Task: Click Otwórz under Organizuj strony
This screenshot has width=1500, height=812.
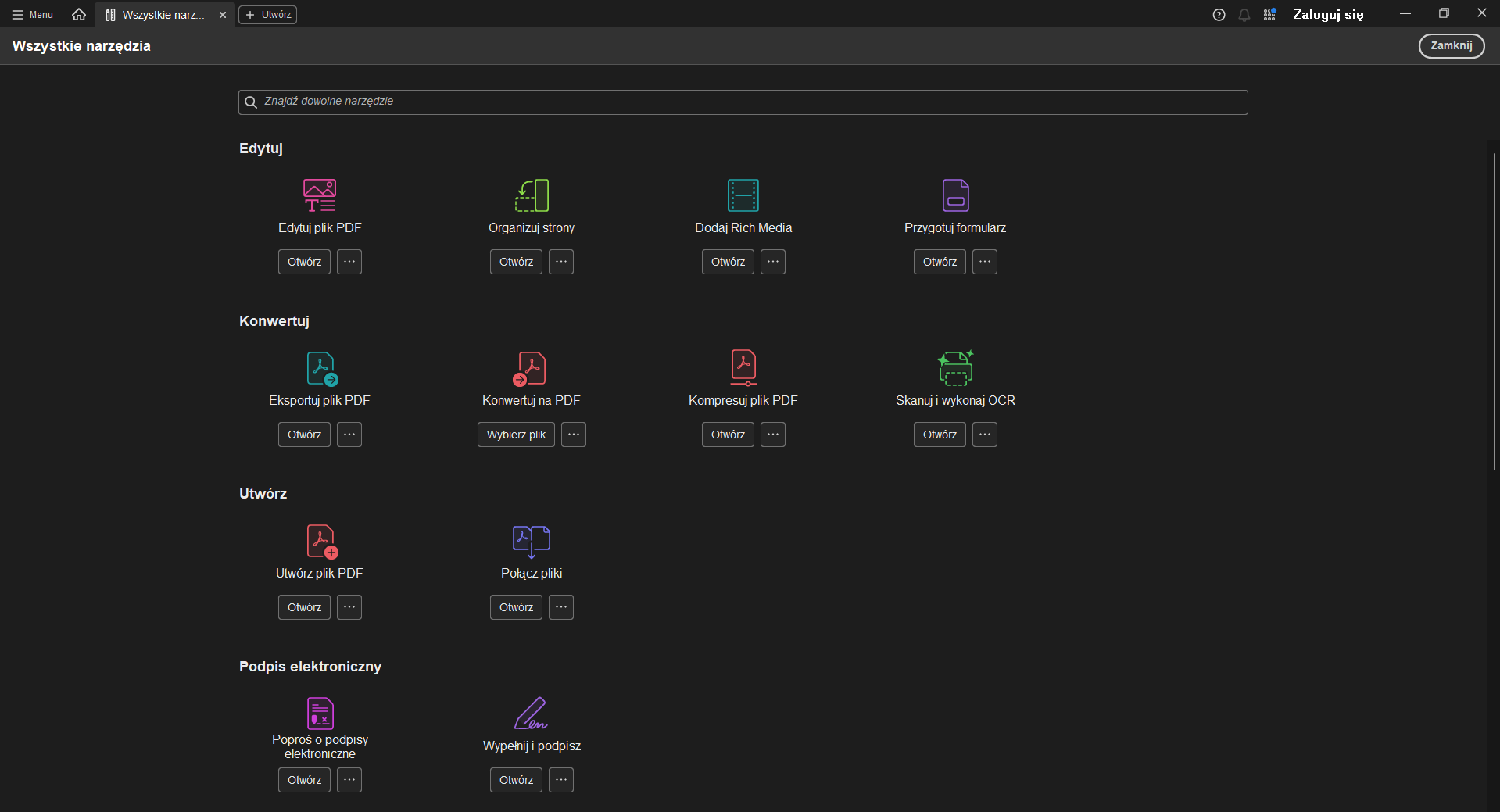Action: [516, 262]
